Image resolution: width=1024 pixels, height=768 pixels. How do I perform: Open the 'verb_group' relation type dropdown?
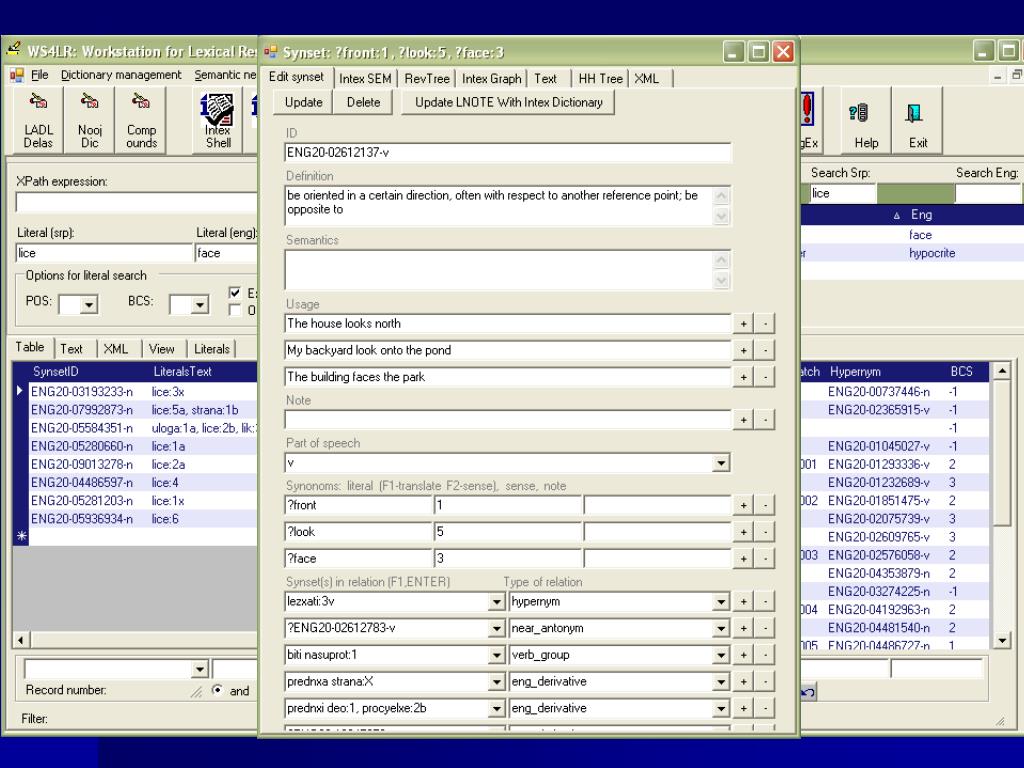[721, 655]
